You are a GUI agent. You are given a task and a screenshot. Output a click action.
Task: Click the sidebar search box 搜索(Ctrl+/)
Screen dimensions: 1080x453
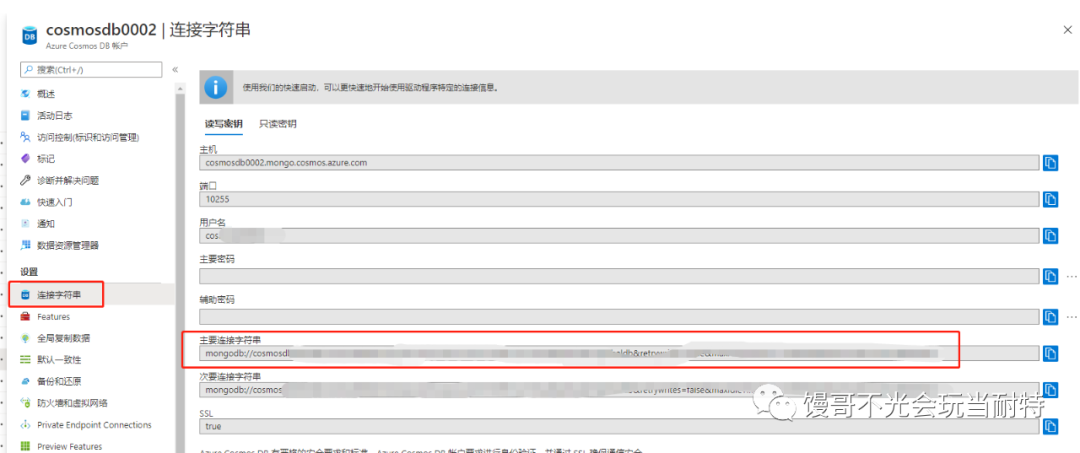[x=91, y=70]
